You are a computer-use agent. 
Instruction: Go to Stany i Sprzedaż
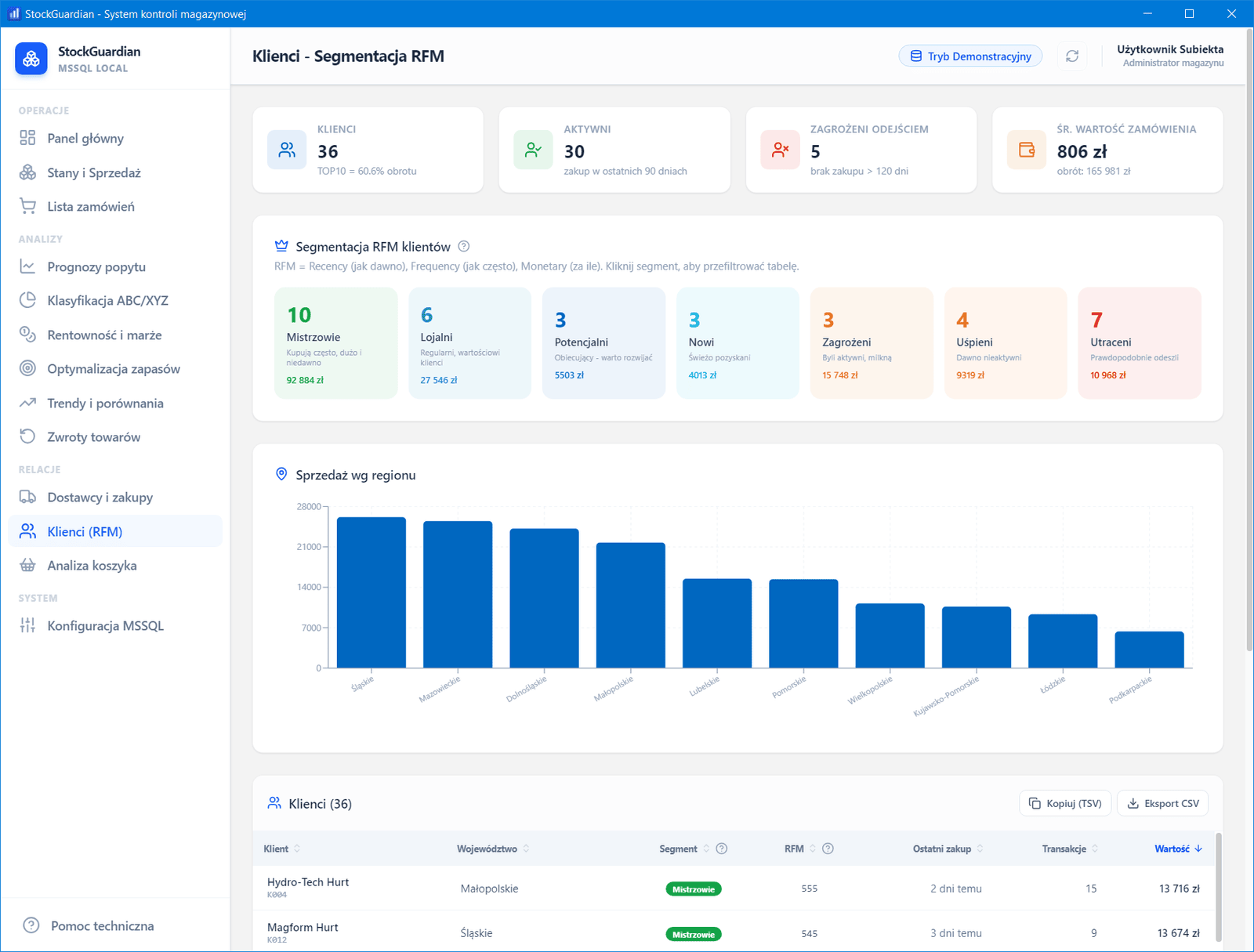[x=115, y=172]
